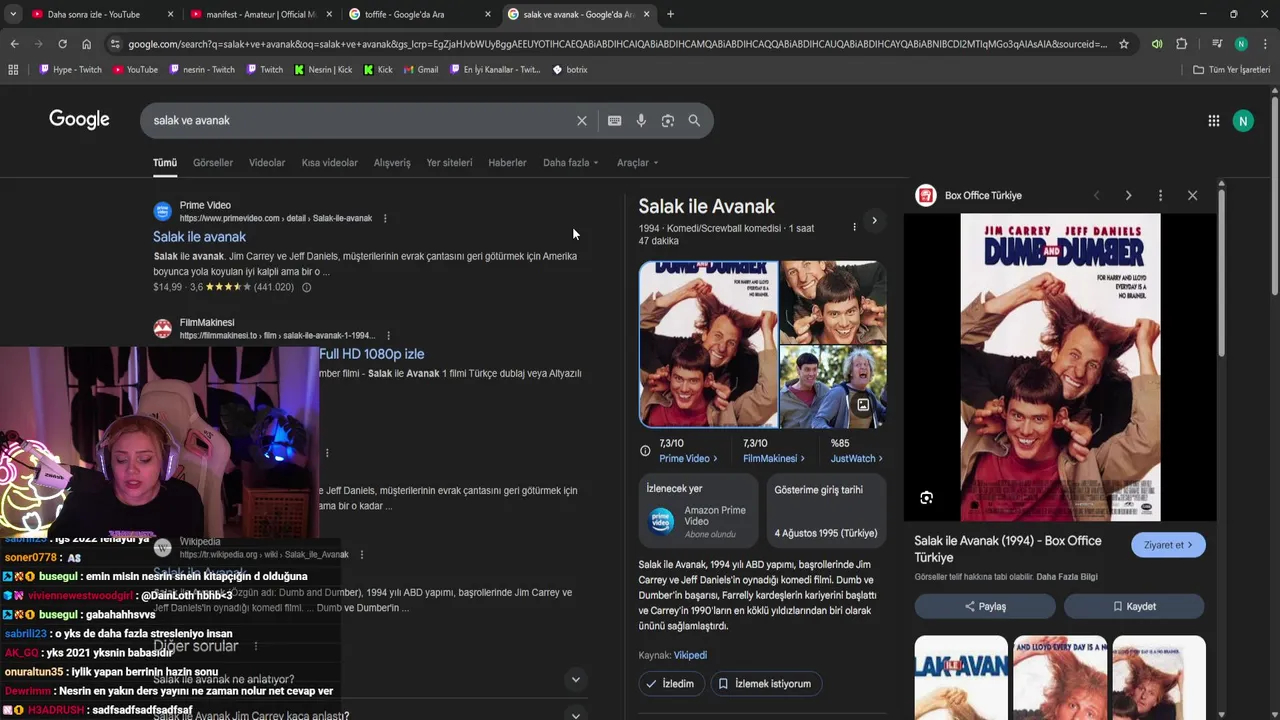Click in the Google search input field
The height and width of the screenshot is (720, 1280).
[360, 121]
